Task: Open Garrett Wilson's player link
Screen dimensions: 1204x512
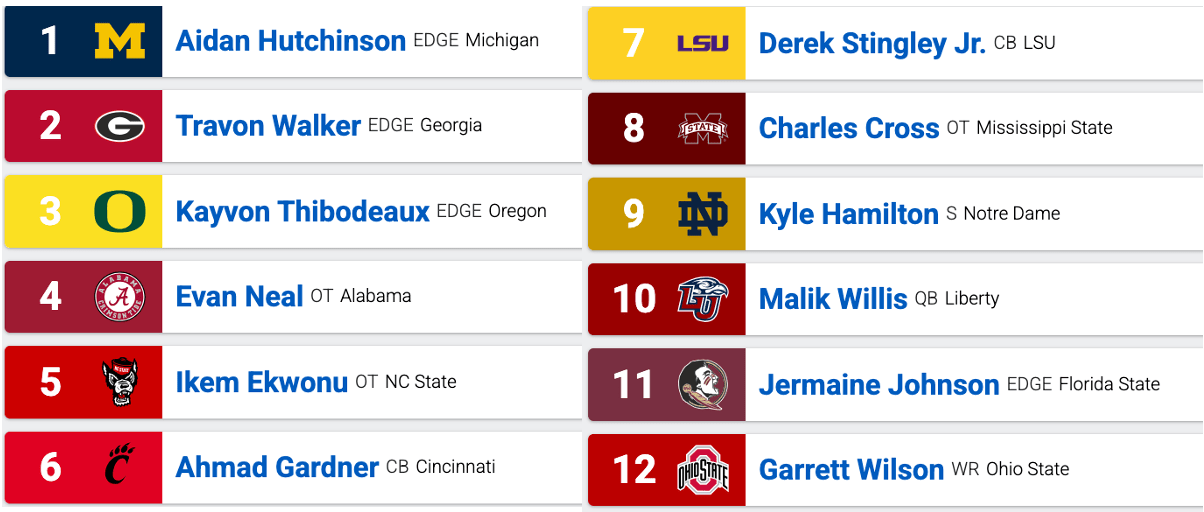Action: 851,470
